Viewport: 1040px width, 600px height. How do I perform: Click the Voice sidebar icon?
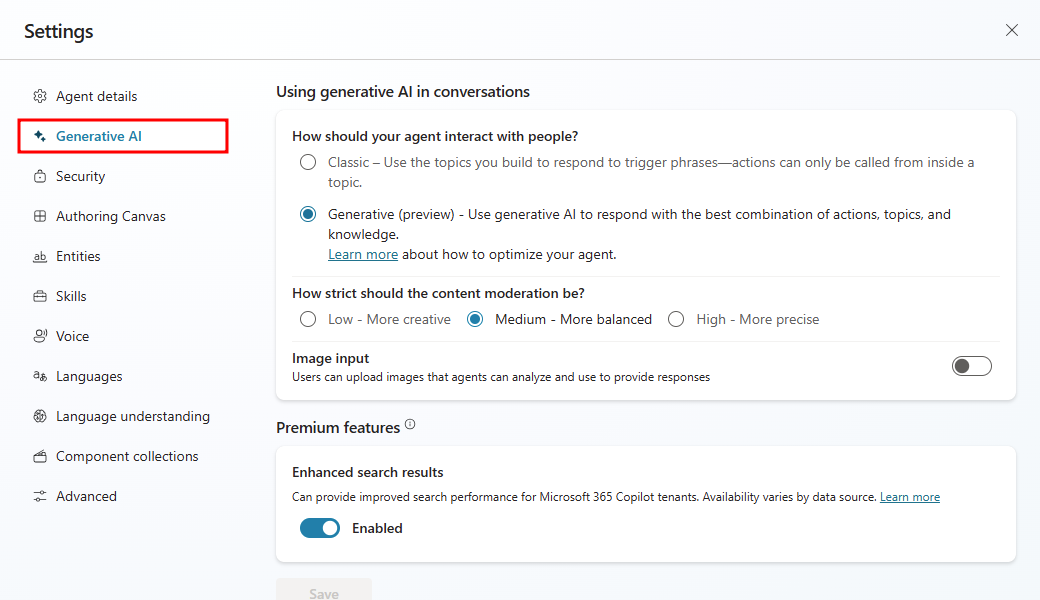[x=40, y=336]
